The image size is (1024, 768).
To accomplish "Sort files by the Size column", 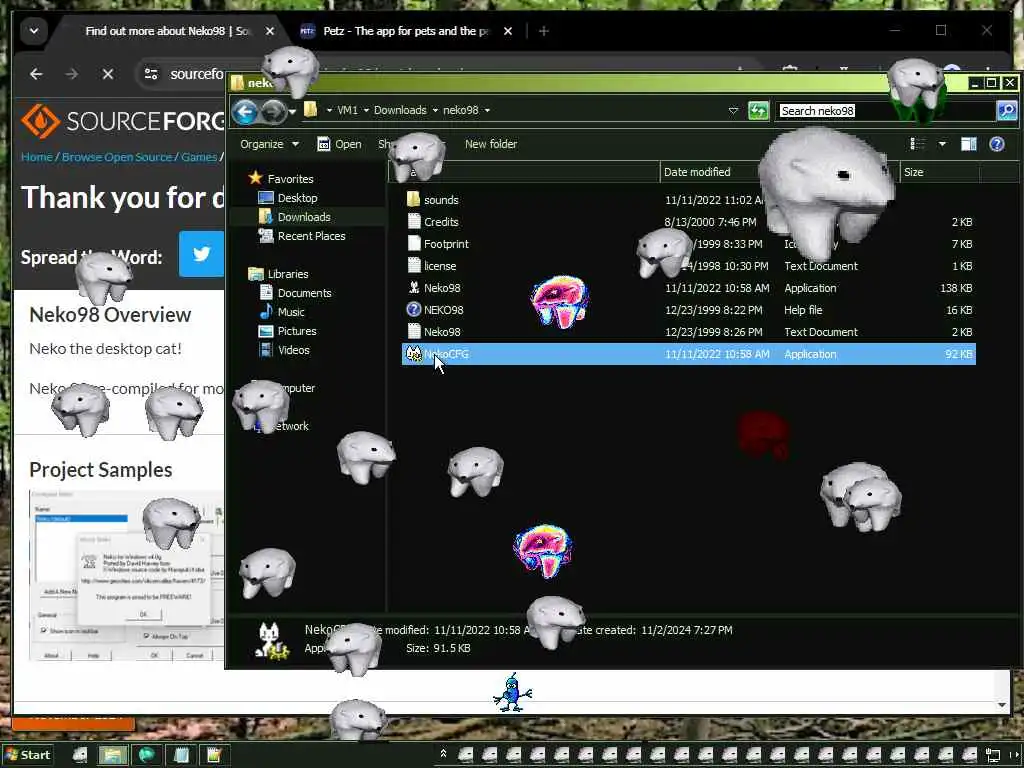I will tap(939, 172).
